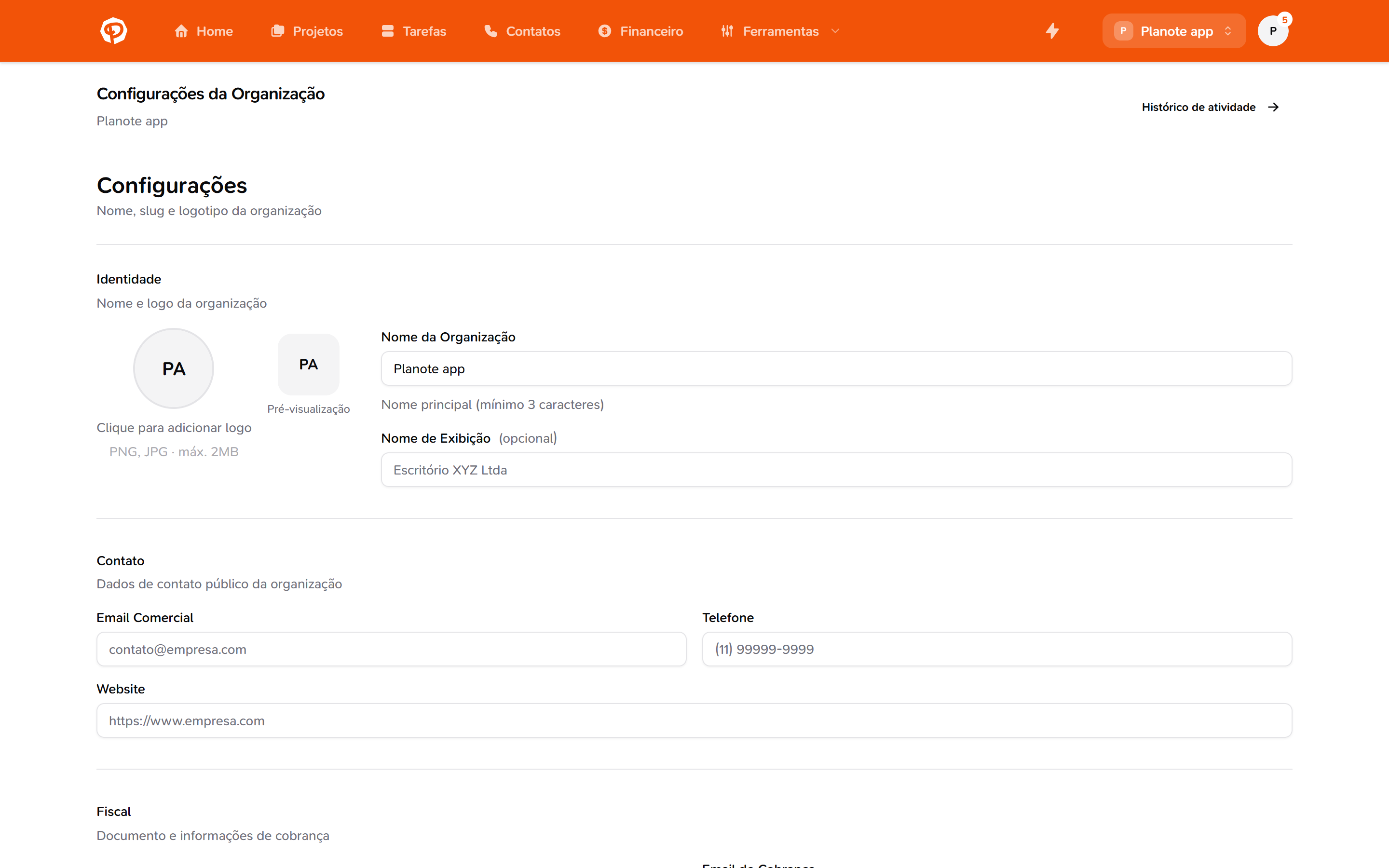Click the notification badge showing 5
The width and height of the screenshot is (1389, 868).
[1284, 19]
